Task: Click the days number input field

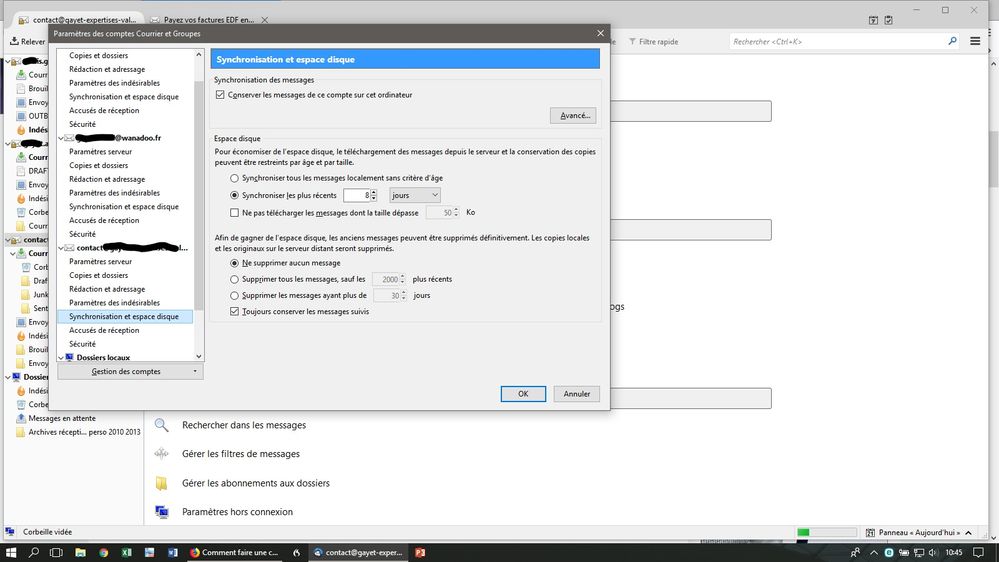Action: click(357, 195)
